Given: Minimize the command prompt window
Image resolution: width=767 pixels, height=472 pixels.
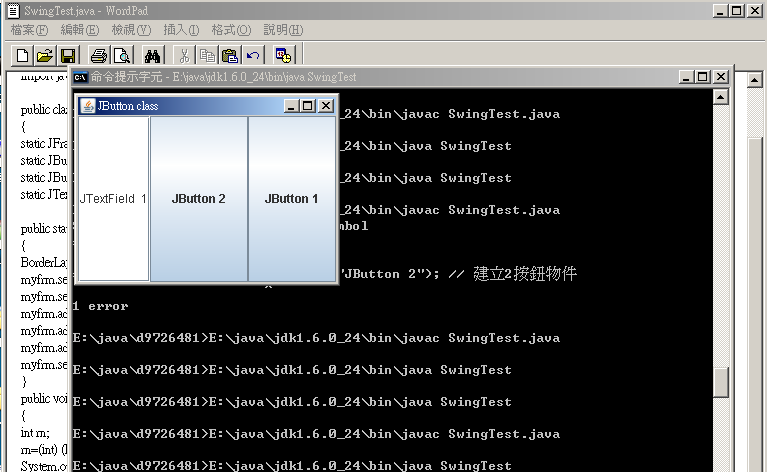Looking at the screenshot, I should click(686, 77).
